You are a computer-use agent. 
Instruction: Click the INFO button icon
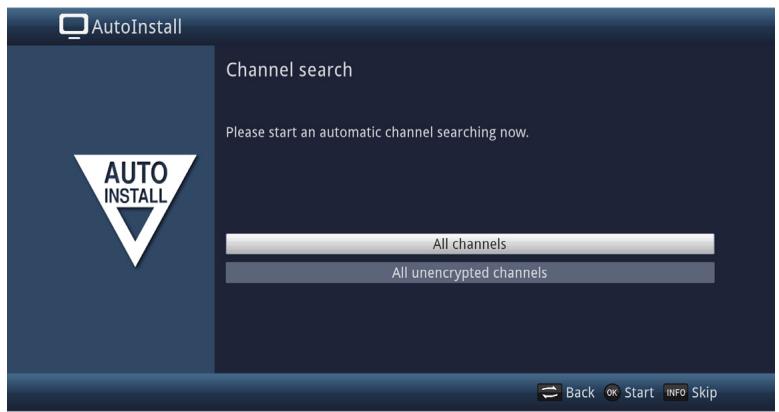click(676, 393)
